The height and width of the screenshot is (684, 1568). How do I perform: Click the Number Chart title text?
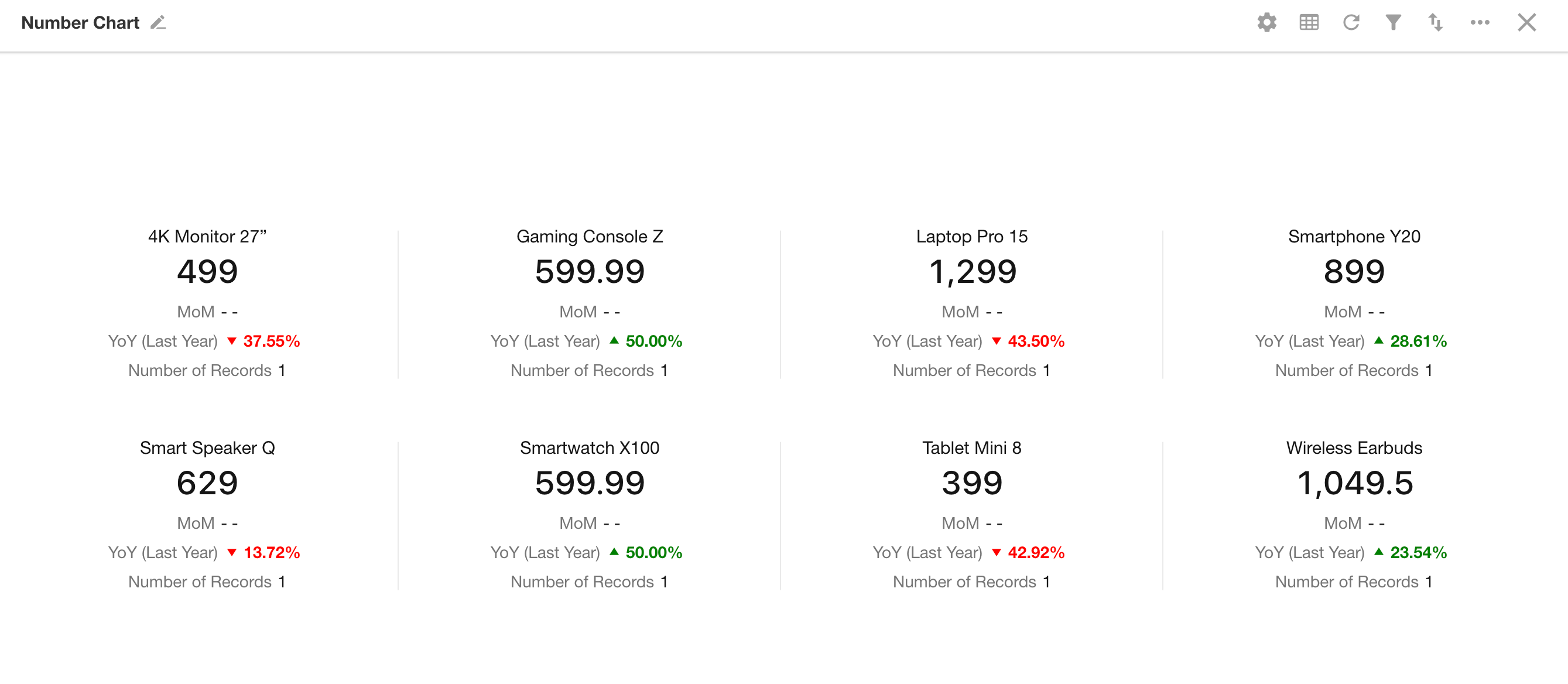pos(80,23)
